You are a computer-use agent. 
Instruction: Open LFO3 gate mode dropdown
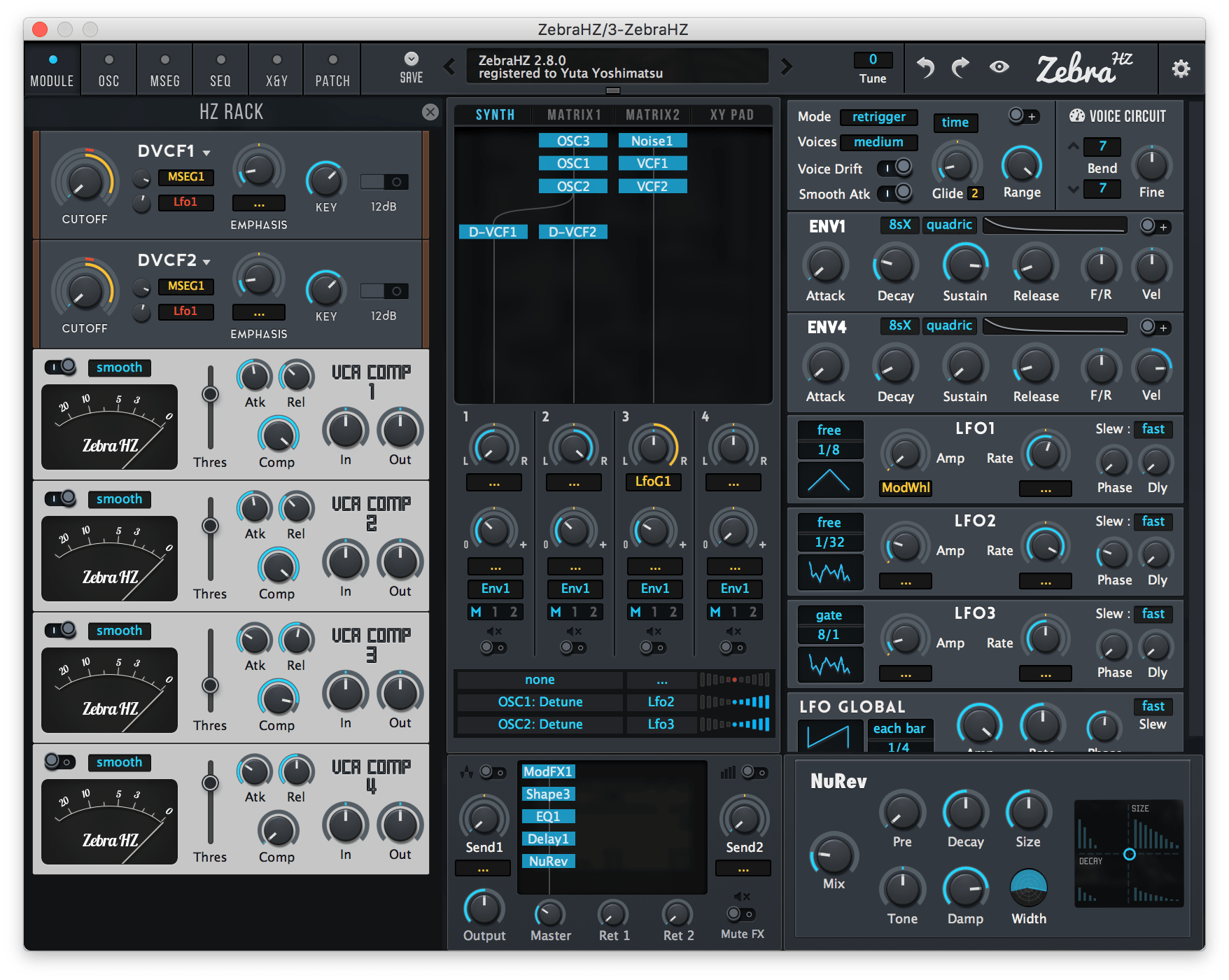pyautogui.click(x=830, y=615)
